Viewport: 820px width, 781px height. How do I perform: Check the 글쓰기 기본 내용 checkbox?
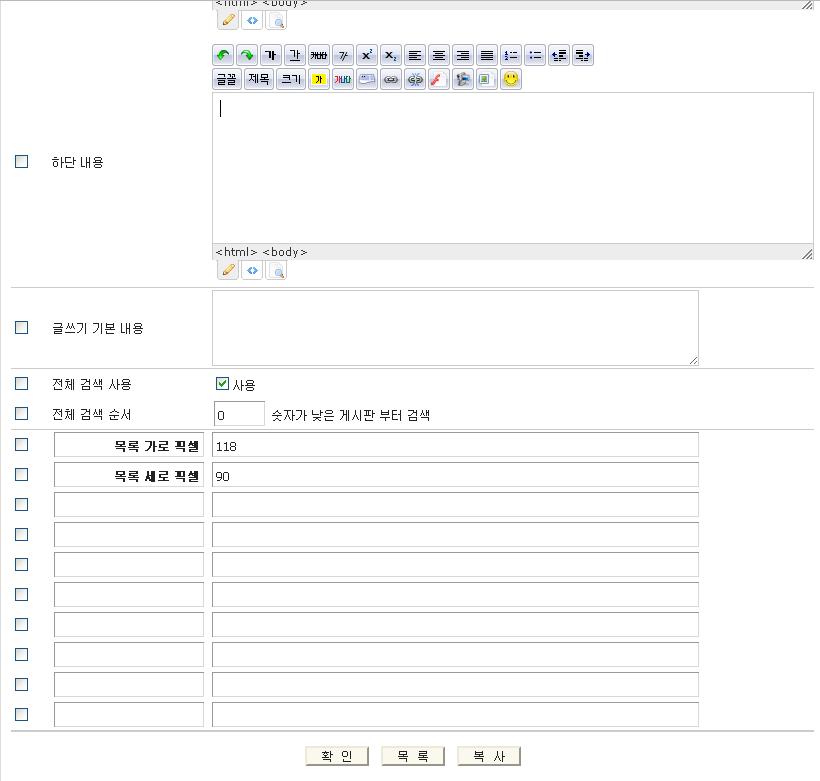pos(21,327)
